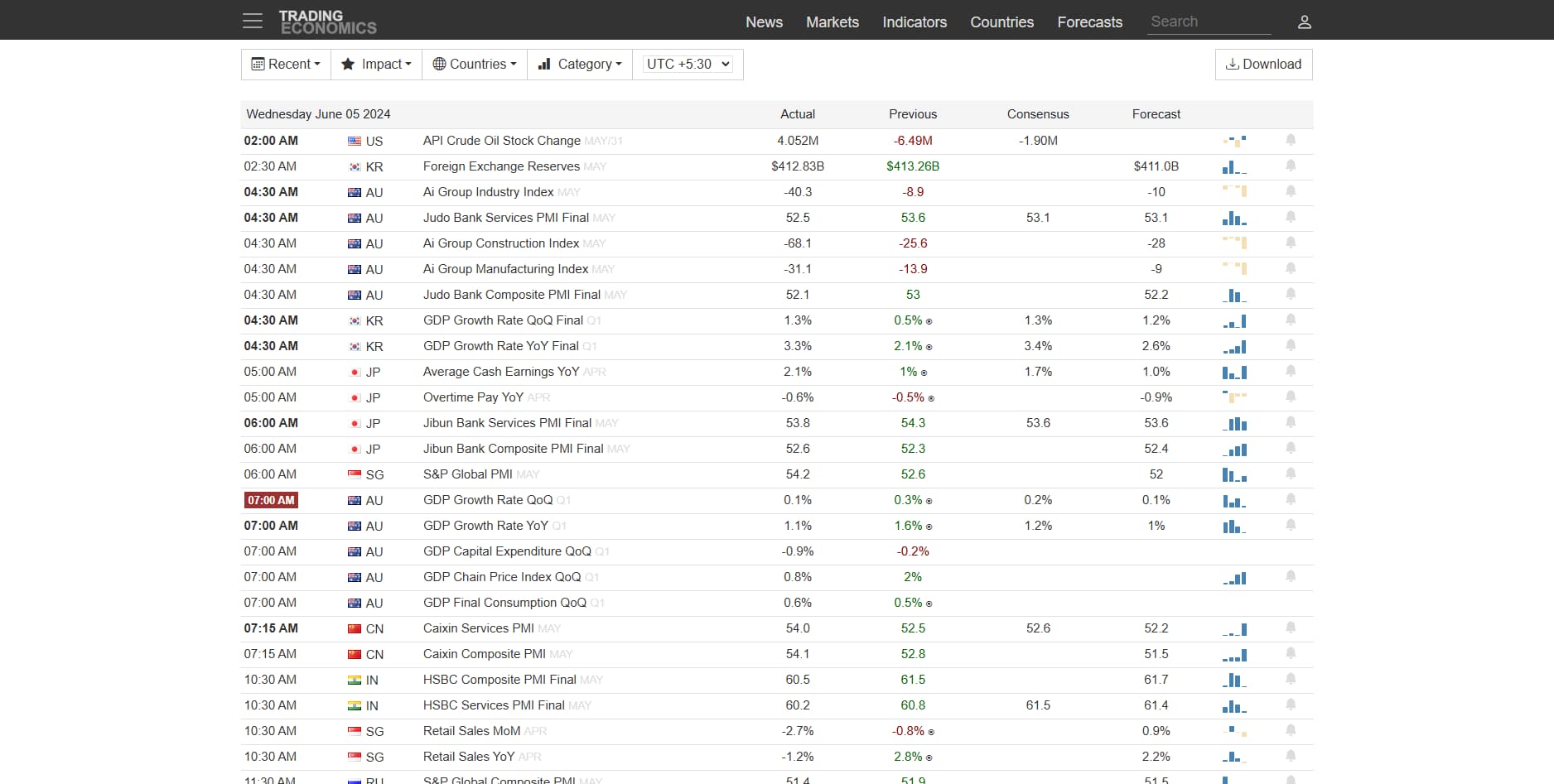The image size is (1554, 784).
Task: Expand the Category filter dropdown
Action: (x=580, y=64)
